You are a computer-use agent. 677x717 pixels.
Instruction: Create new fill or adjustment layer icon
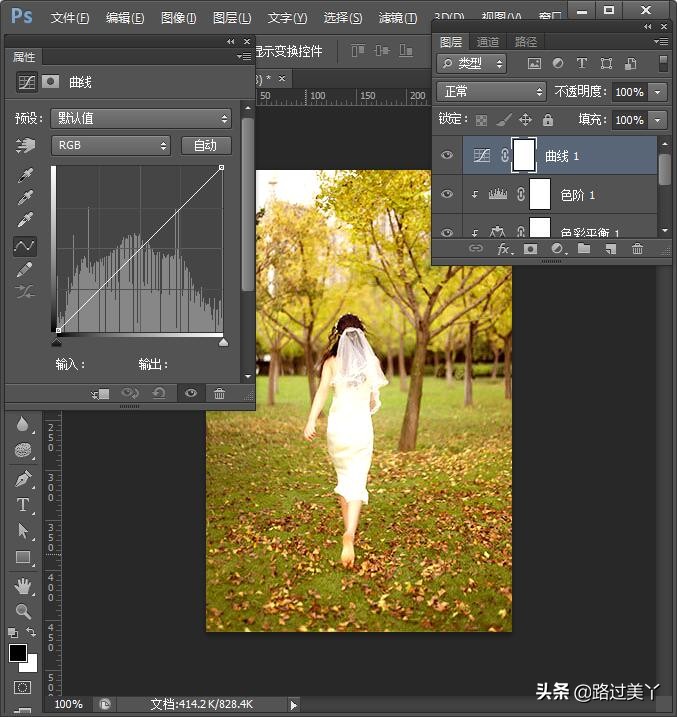tap(558, 249)
